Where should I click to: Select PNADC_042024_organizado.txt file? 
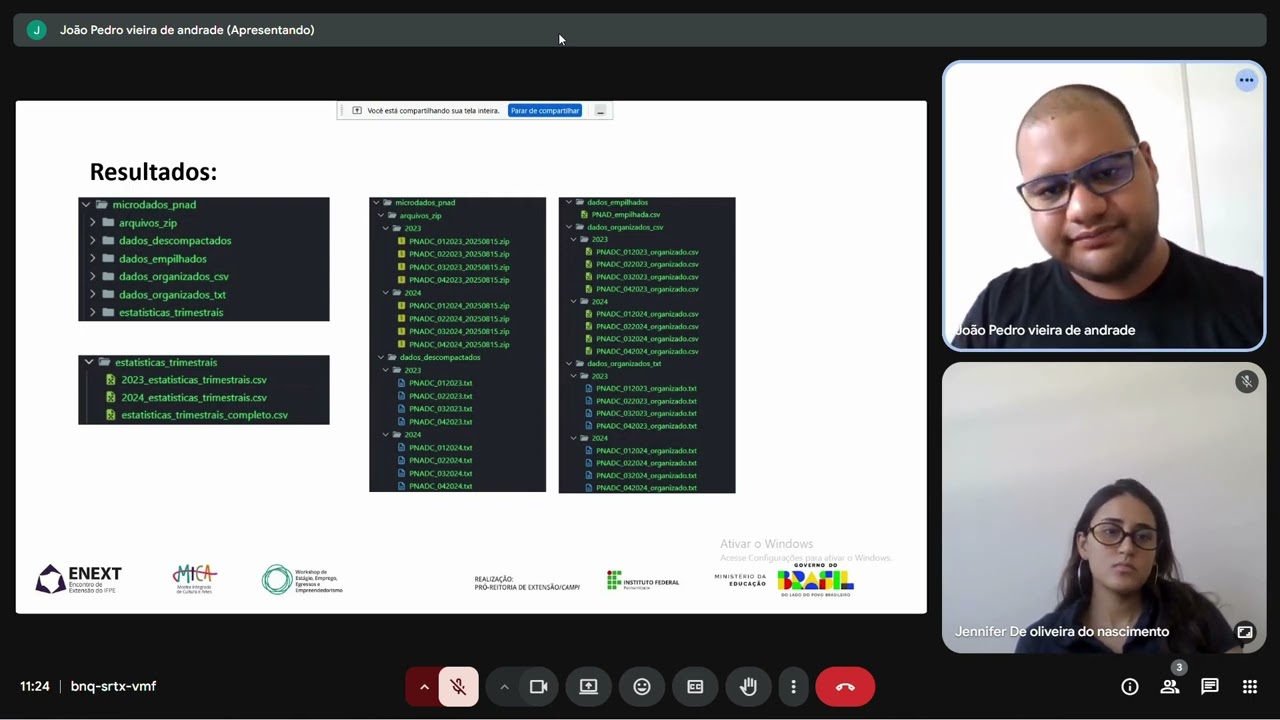click(x=646, y=488)
